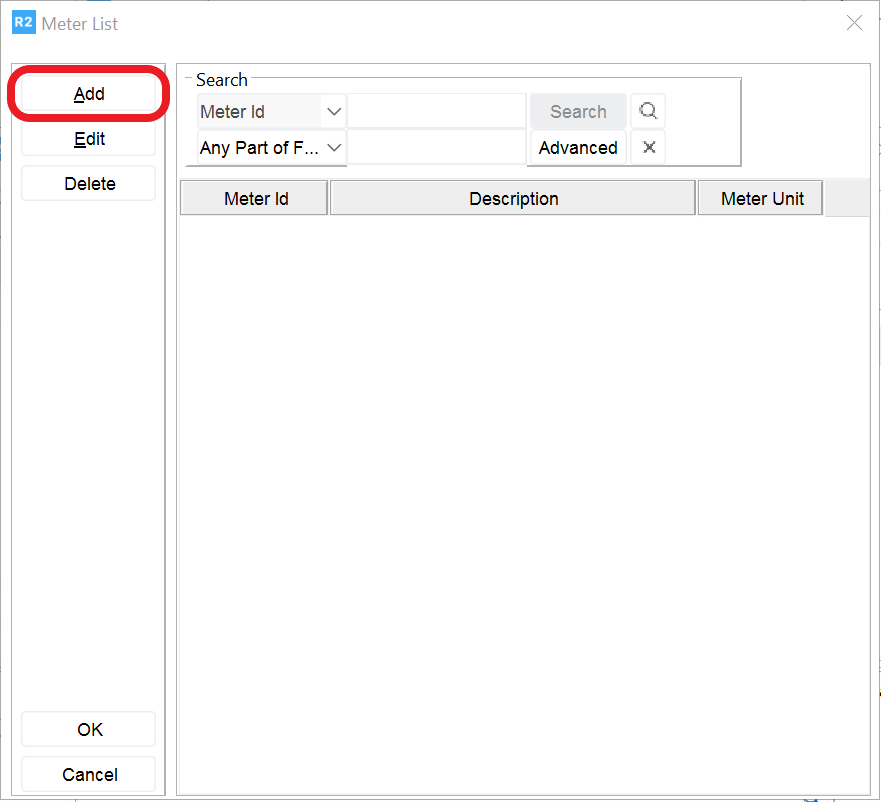Focus the second search input box
The width and height of the screenshot is (881, 802).
tap(437, 147)
